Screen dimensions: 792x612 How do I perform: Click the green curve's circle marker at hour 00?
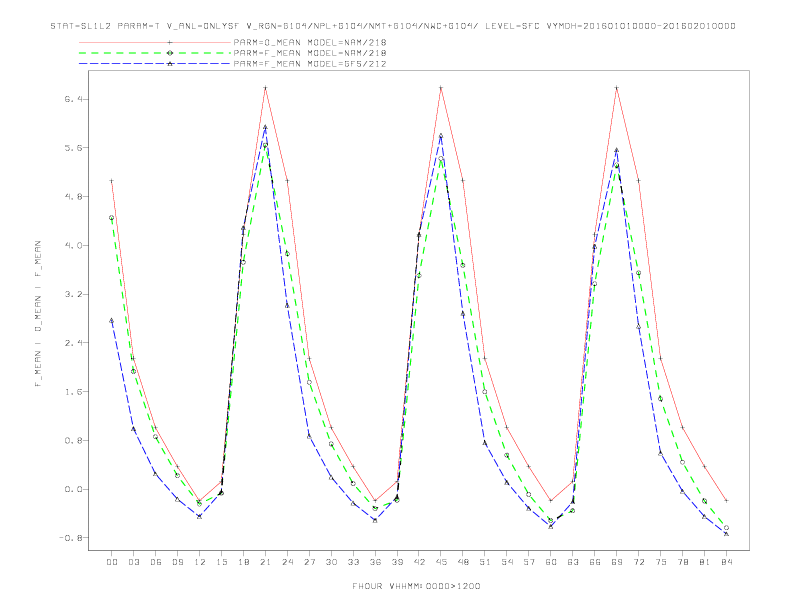[x=112, y=218]
